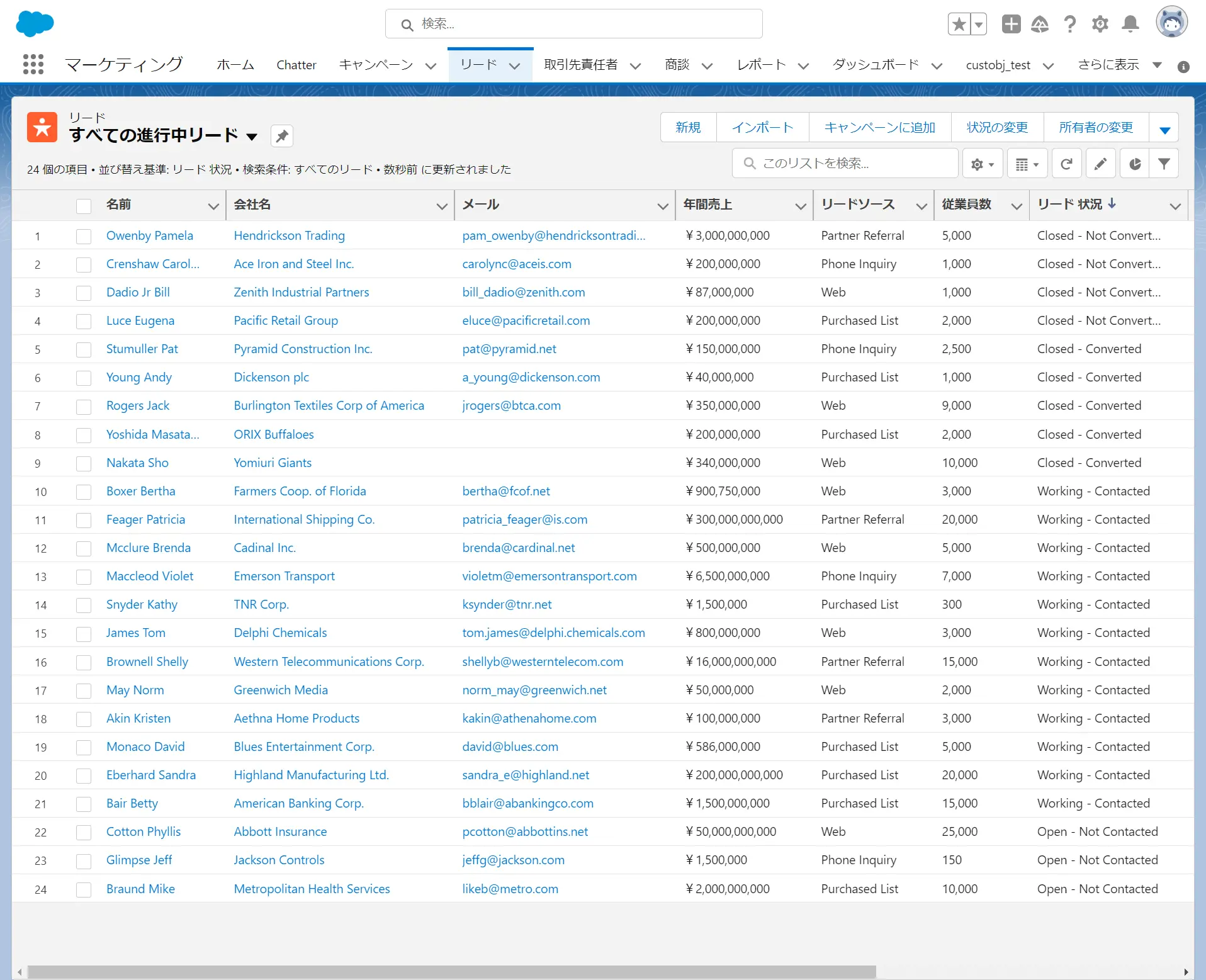Switch to the Chatter tab
Screen dimensions: 1206x980
coord(296,65)
